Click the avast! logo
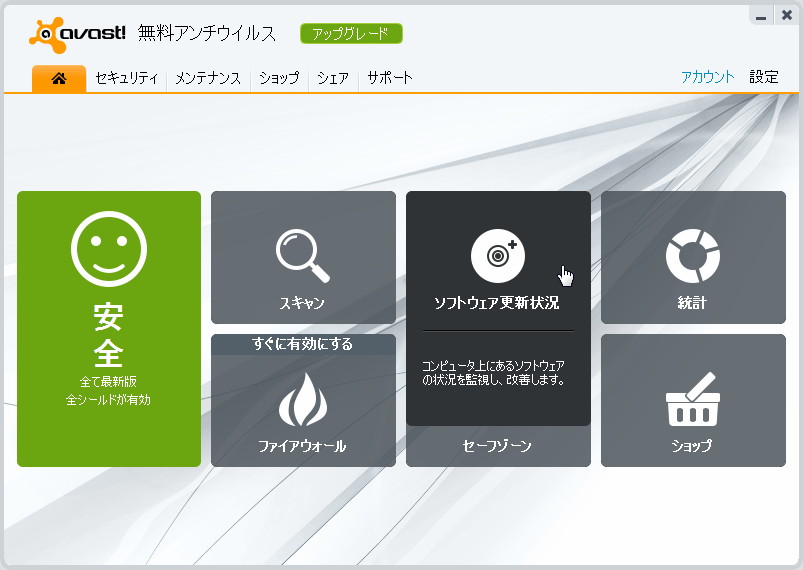Image resolution: width=803 pixels, height=570 pixels. pyautogui.click(x=77, y=34)
